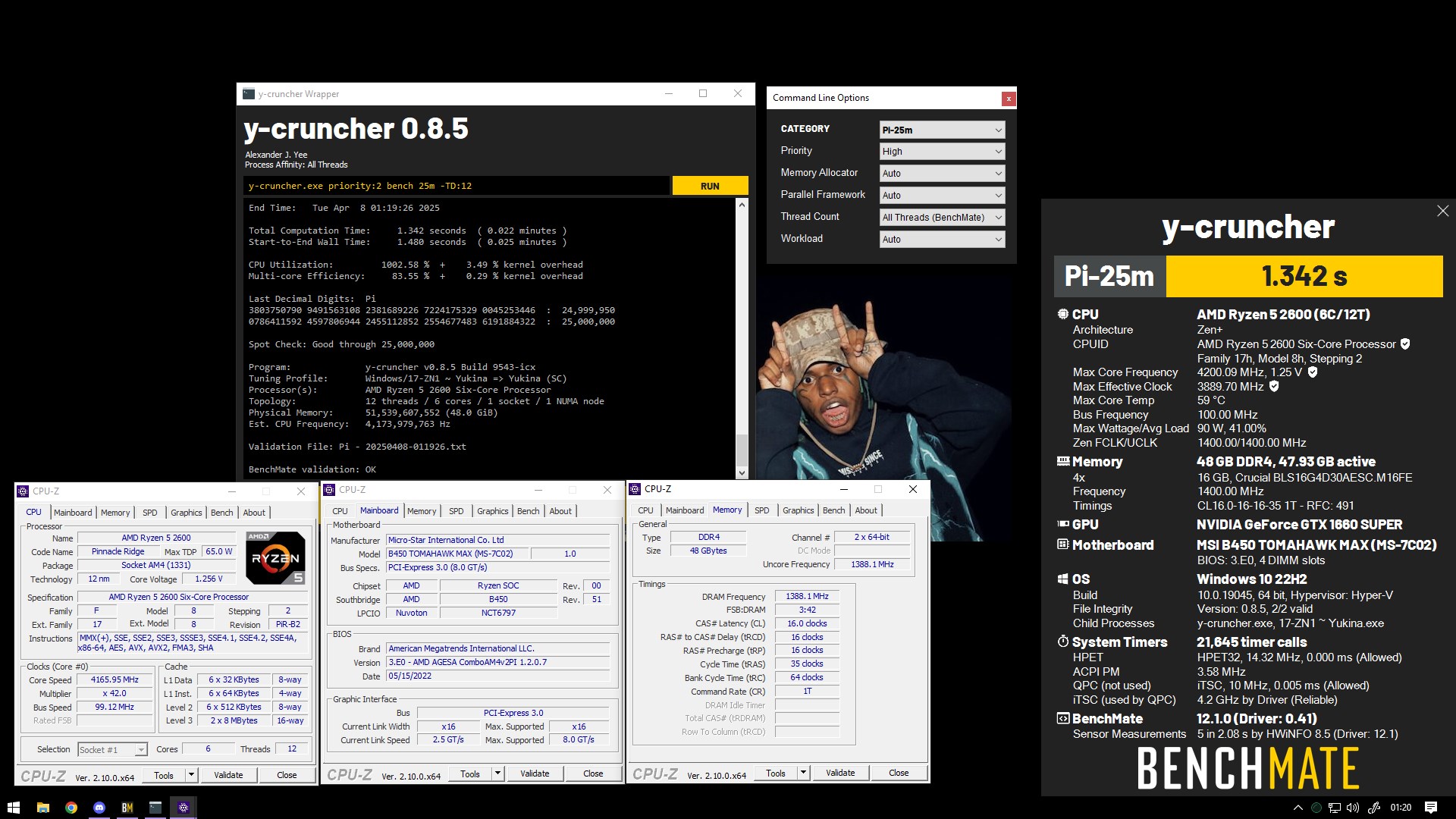Screen dimensions: 1456x819
Task: Click Close button in Memory CPU-Z window
Action: (899, 773)
